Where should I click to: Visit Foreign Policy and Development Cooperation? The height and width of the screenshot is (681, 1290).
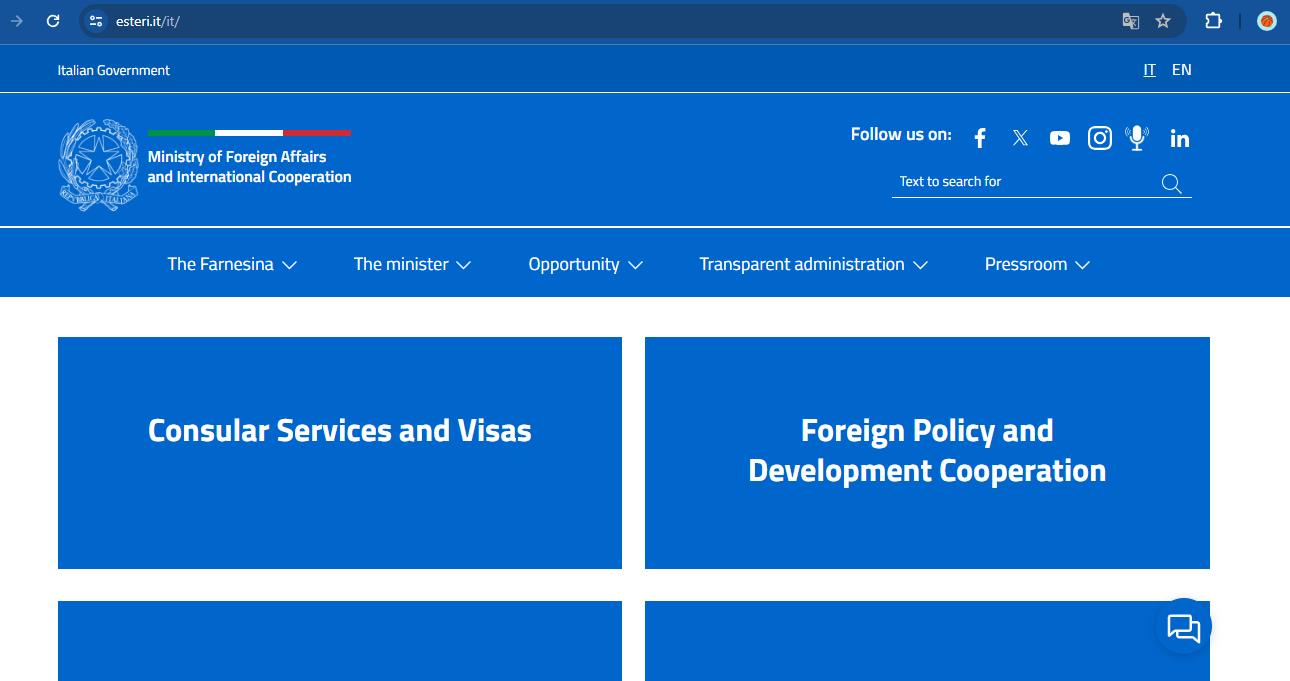tap(927, 452)
